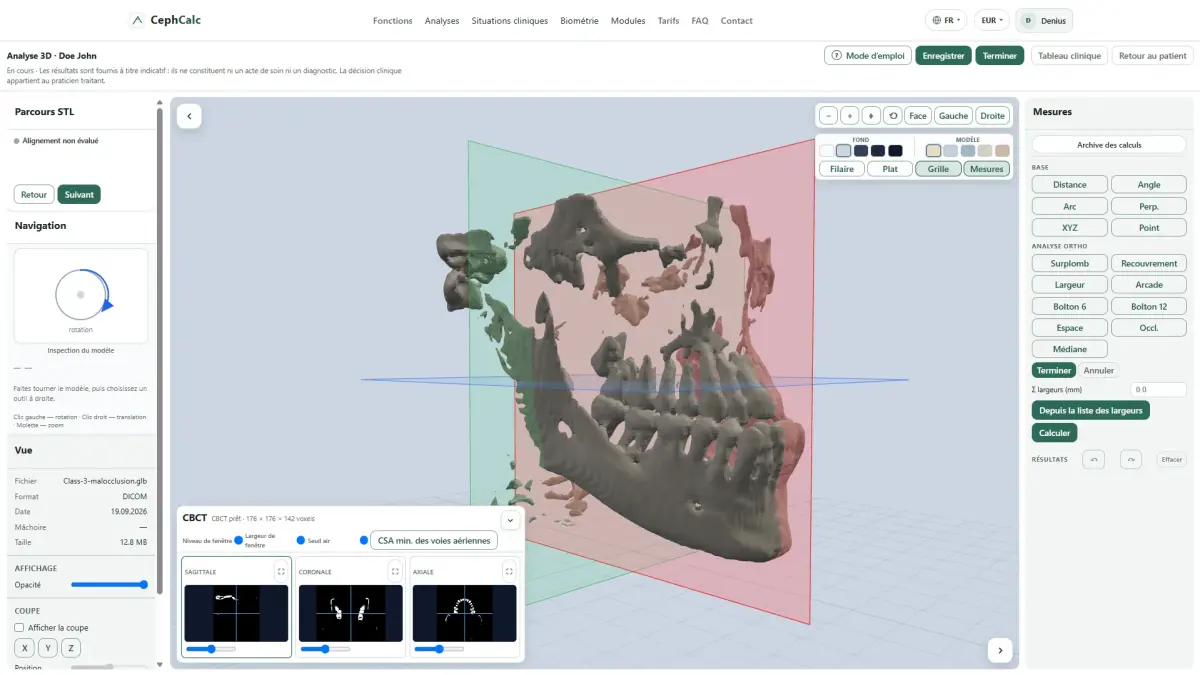Open Sagittale slice in fullscreen
This screenshot has height=675, width=1200.
[x=281, y=572]
